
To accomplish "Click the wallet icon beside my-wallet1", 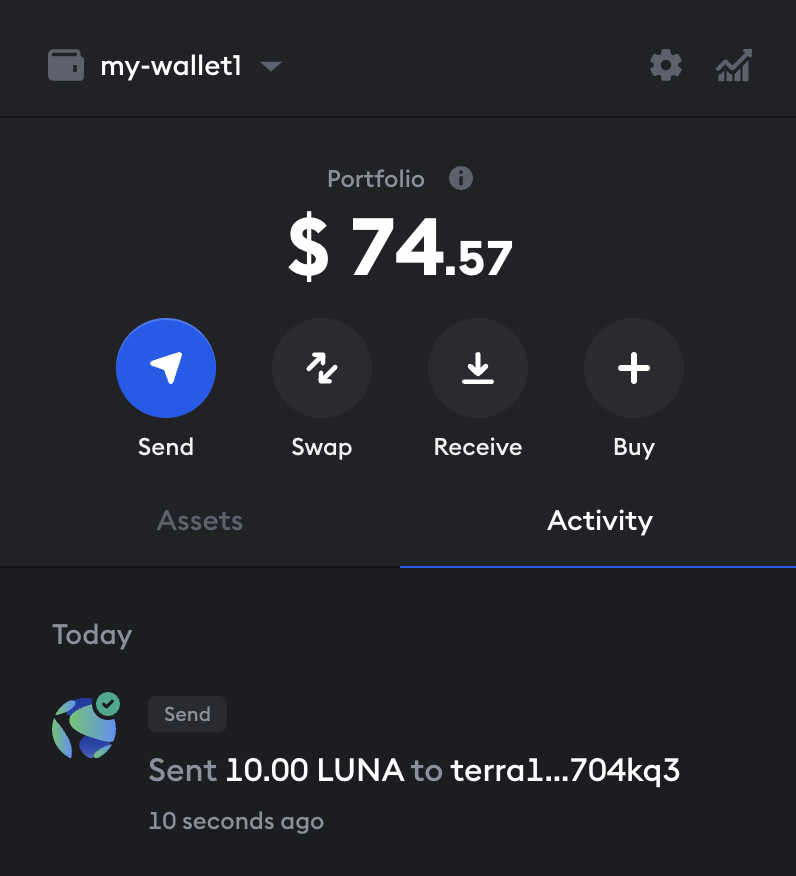I will coord(67,67).
